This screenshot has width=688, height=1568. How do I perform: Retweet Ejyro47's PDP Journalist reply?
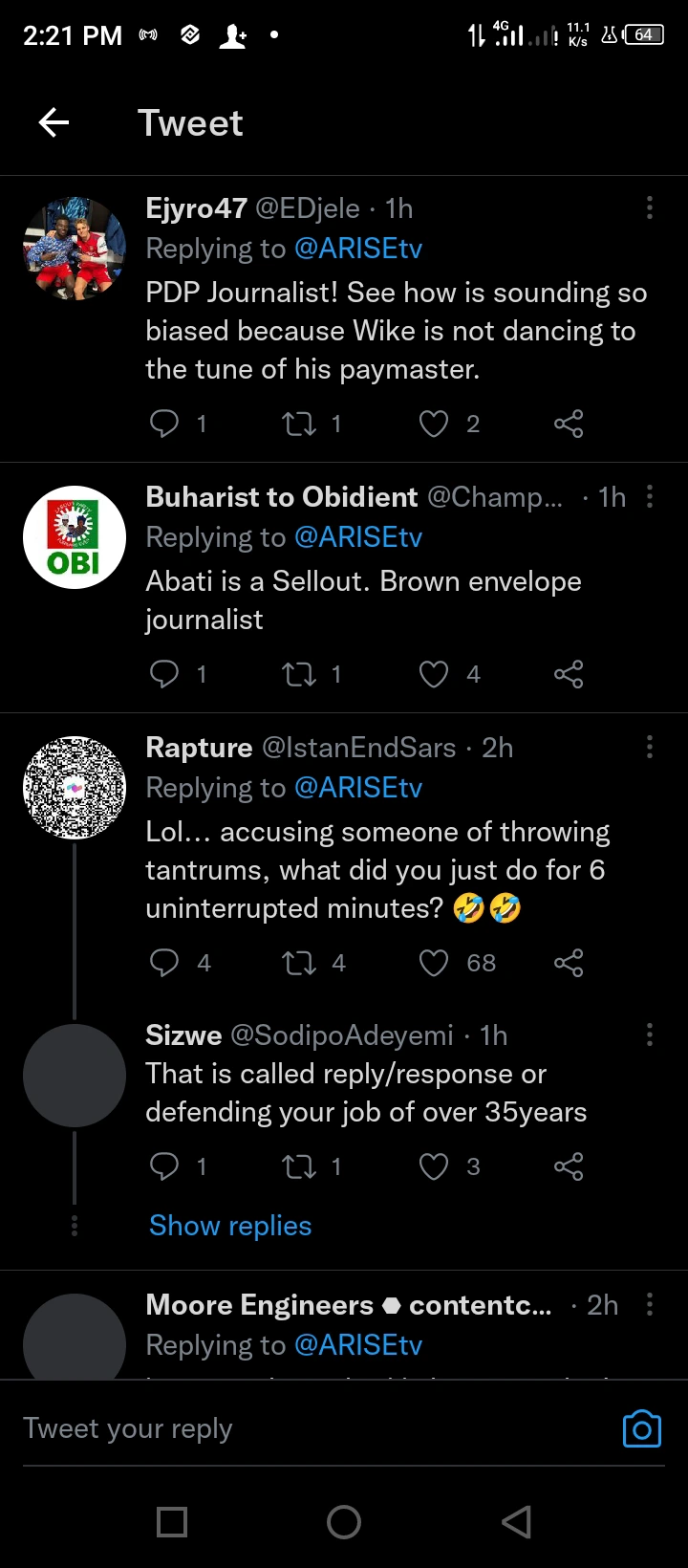point(299,424)
